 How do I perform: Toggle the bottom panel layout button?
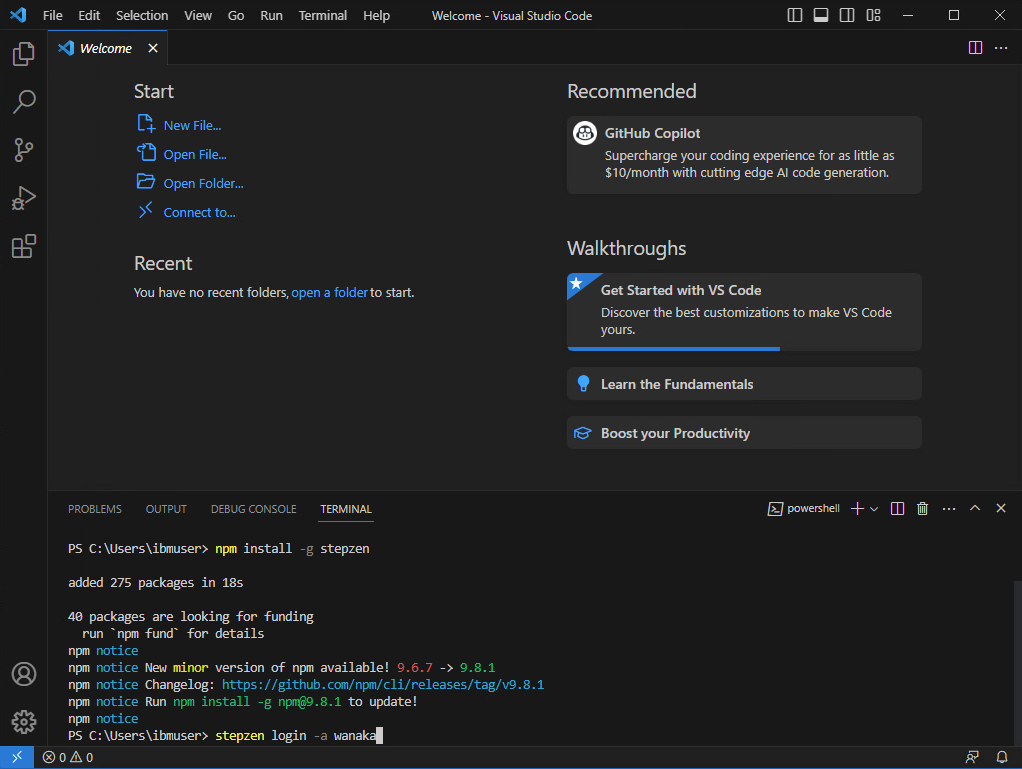click(x=821, y=16)
